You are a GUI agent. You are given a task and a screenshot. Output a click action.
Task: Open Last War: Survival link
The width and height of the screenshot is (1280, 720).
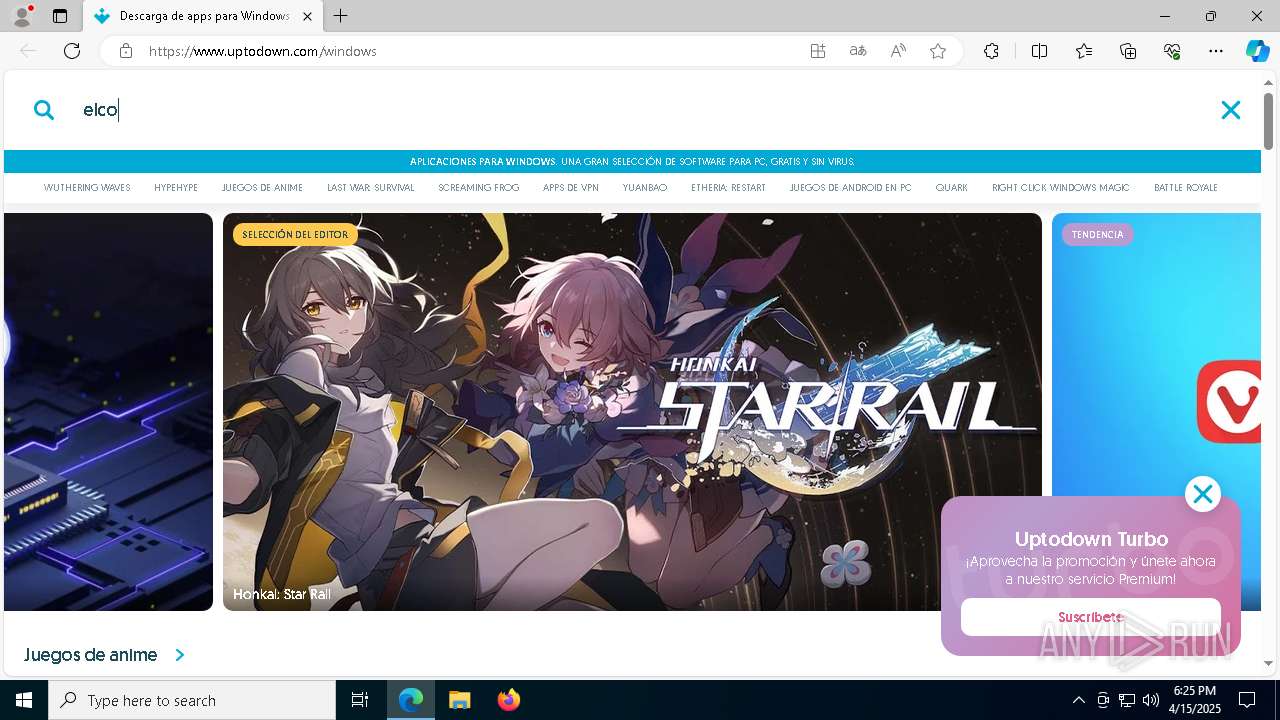click(370, 188)
